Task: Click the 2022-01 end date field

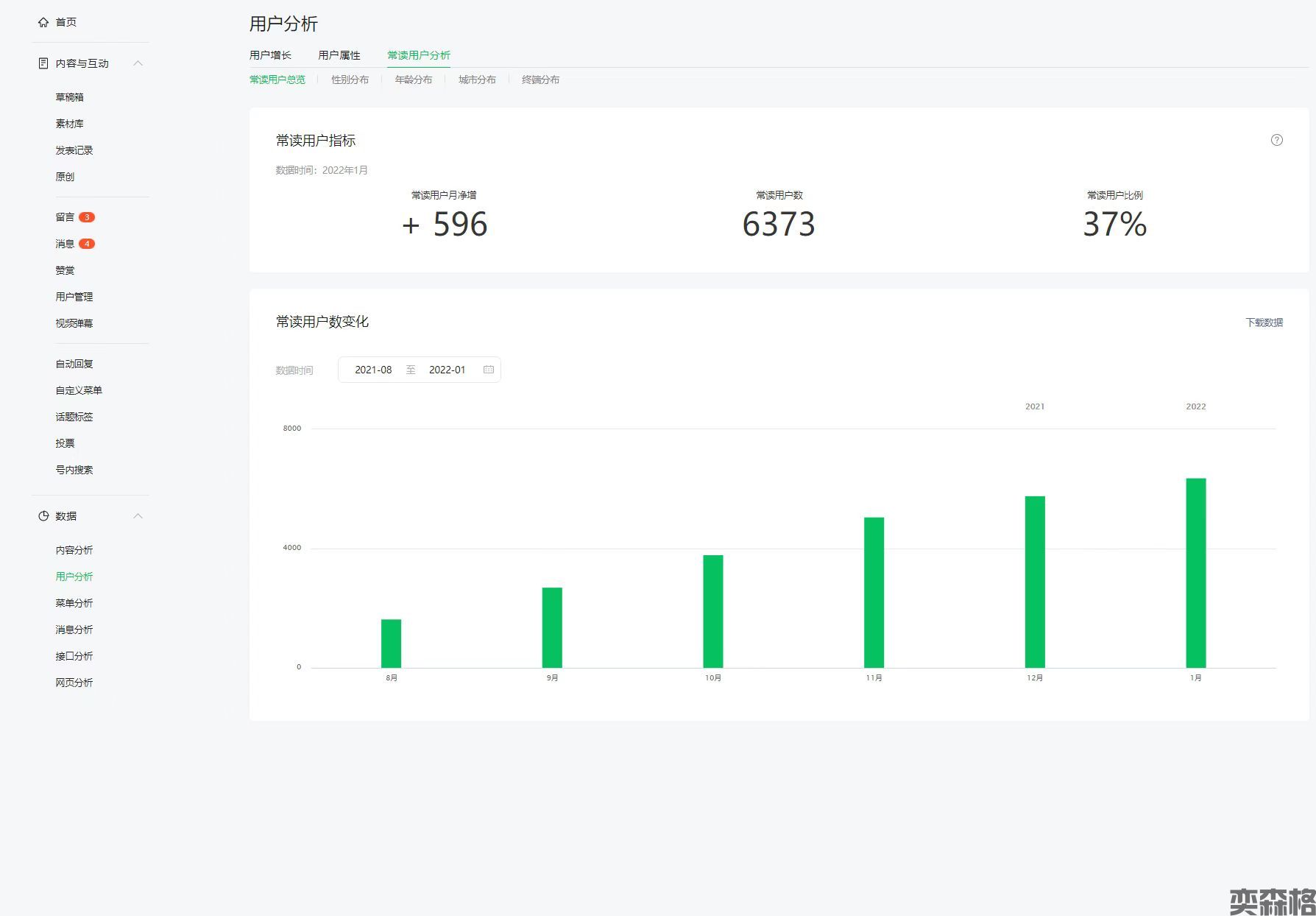Action: coord(447,370)
